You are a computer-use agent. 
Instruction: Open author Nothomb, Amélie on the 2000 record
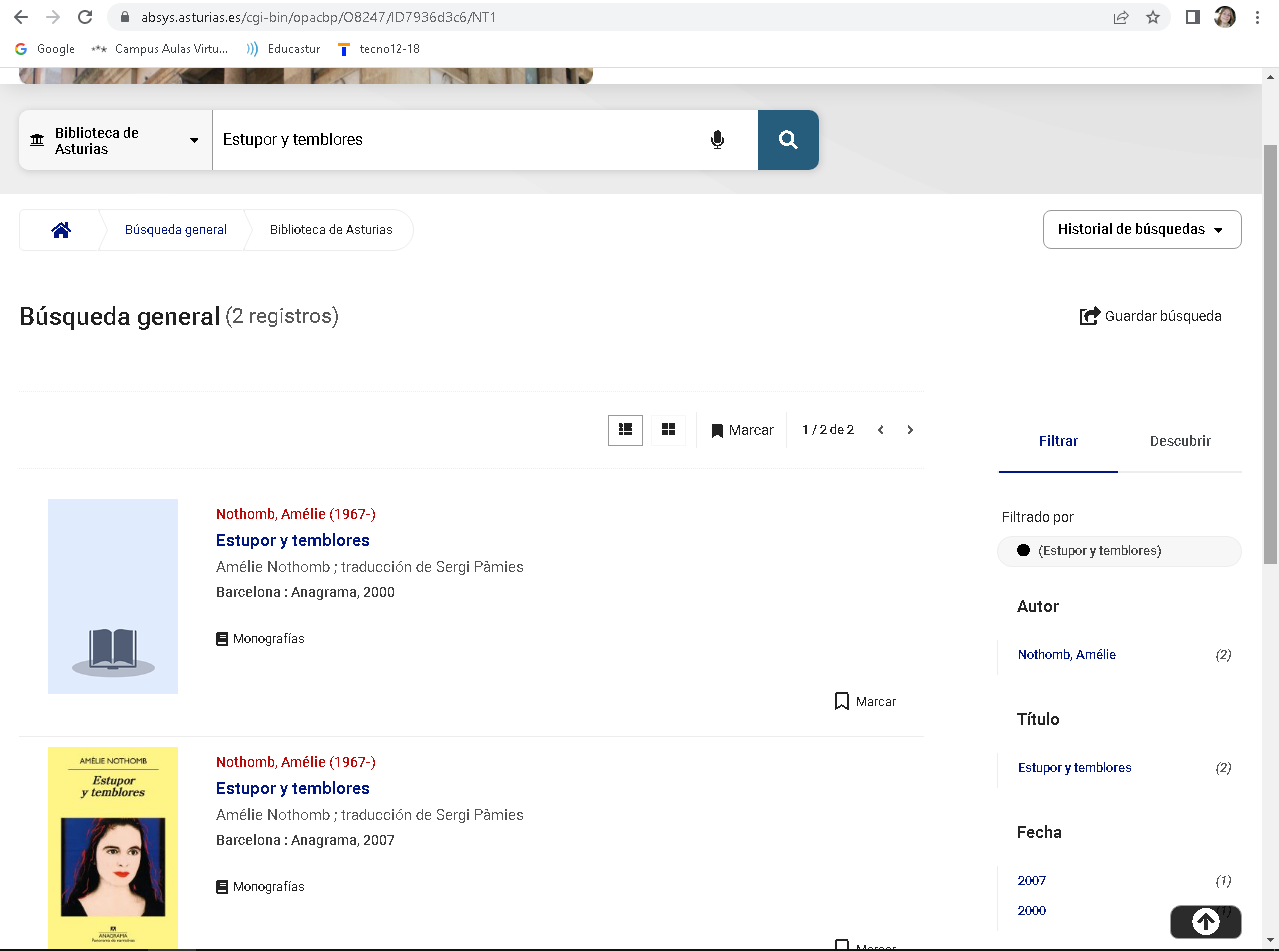point(296,514)
